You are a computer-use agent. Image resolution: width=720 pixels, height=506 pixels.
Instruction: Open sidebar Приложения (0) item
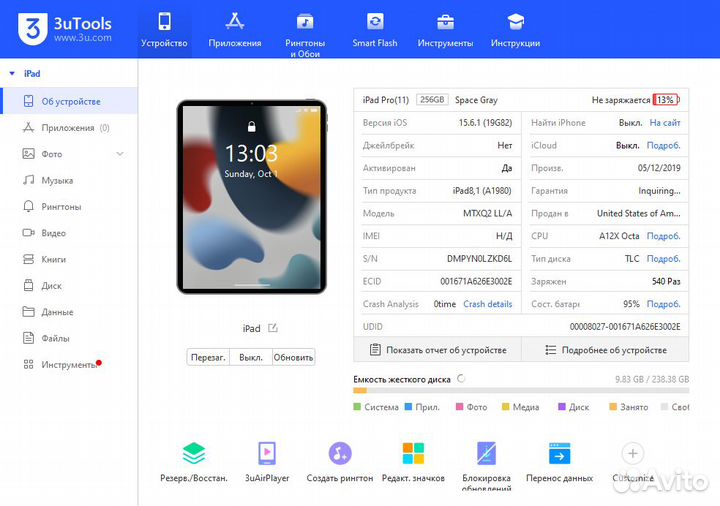(x=69, y=128)
